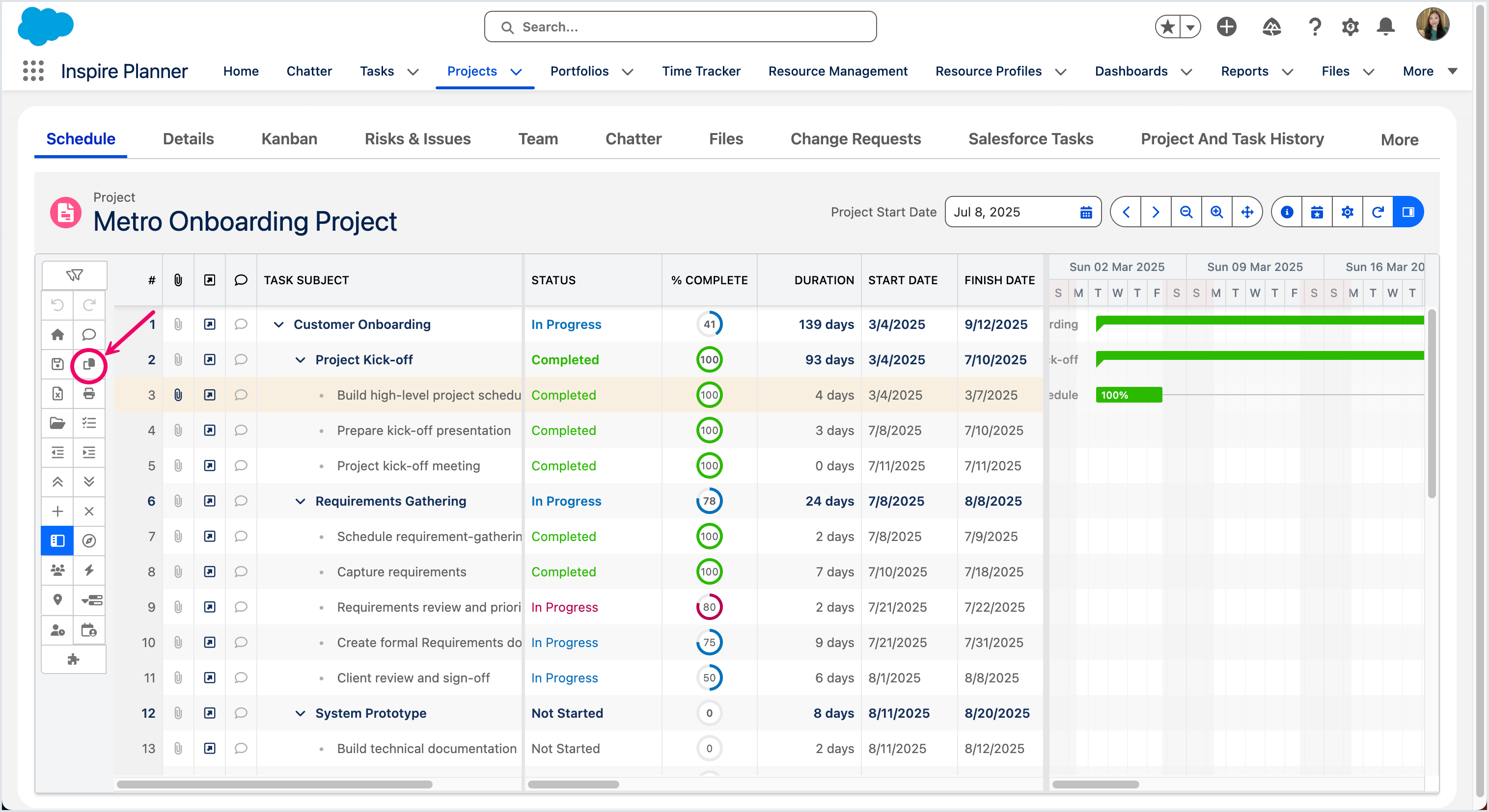
Task: Click the Project Start Date field
Action: point(1022,212)
